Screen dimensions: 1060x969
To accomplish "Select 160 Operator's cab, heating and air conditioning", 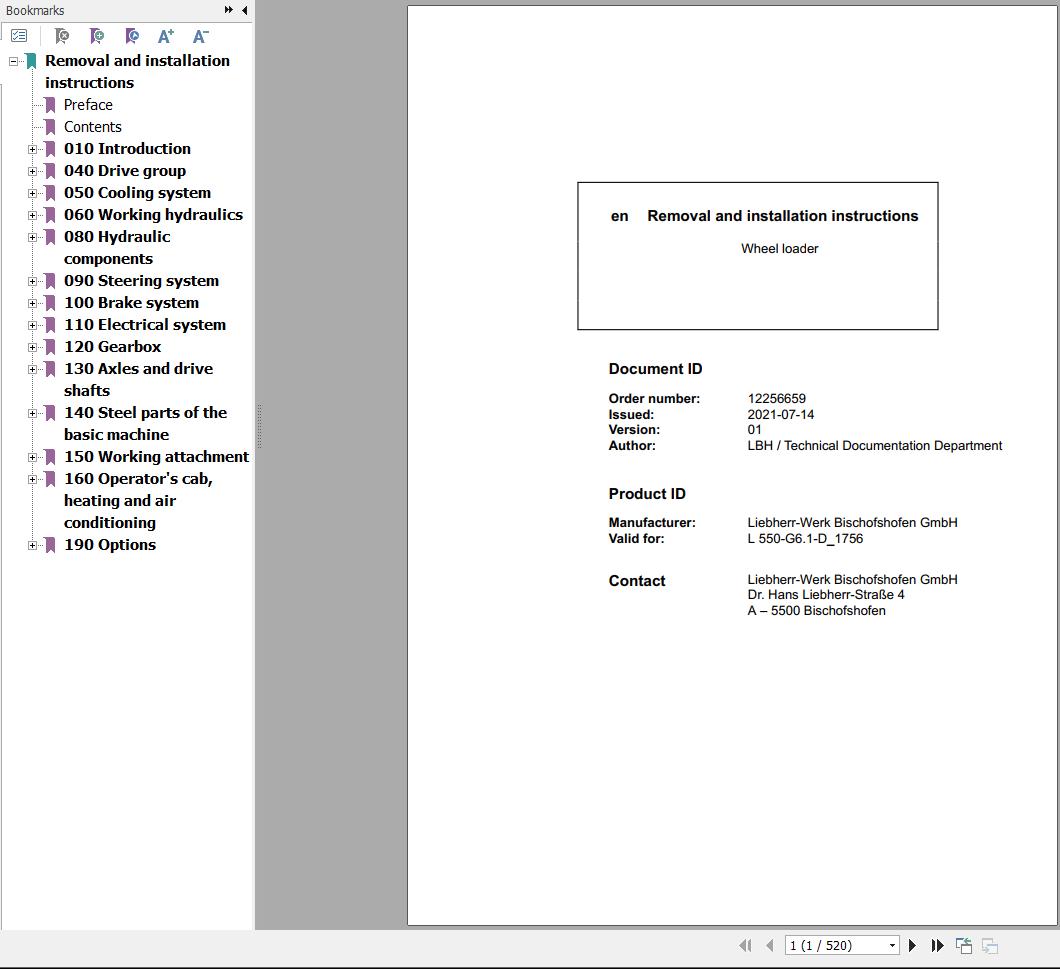I will click(x=138, y=500).
